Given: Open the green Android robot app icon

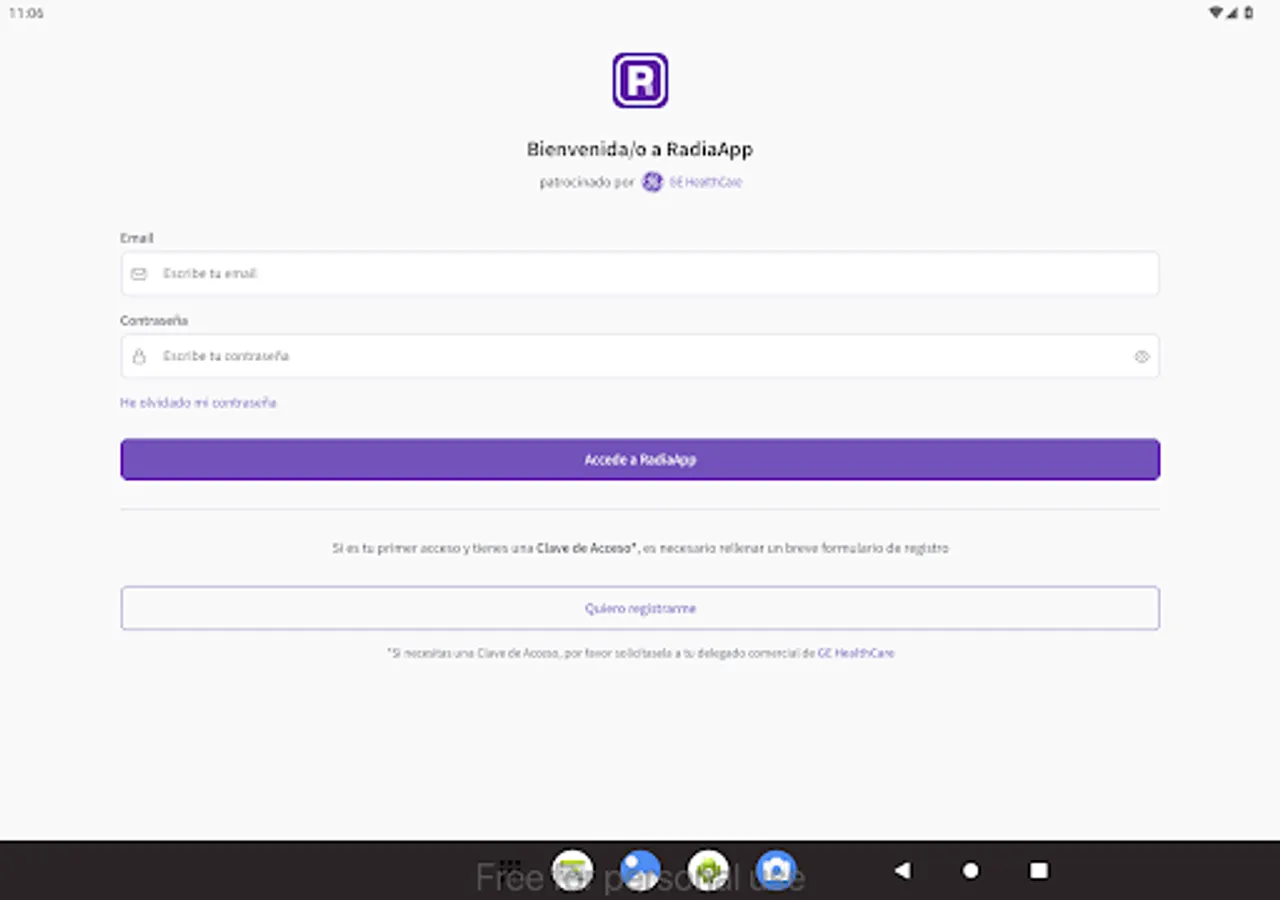Looking at the screenshot, I should (x=708, y=869).
